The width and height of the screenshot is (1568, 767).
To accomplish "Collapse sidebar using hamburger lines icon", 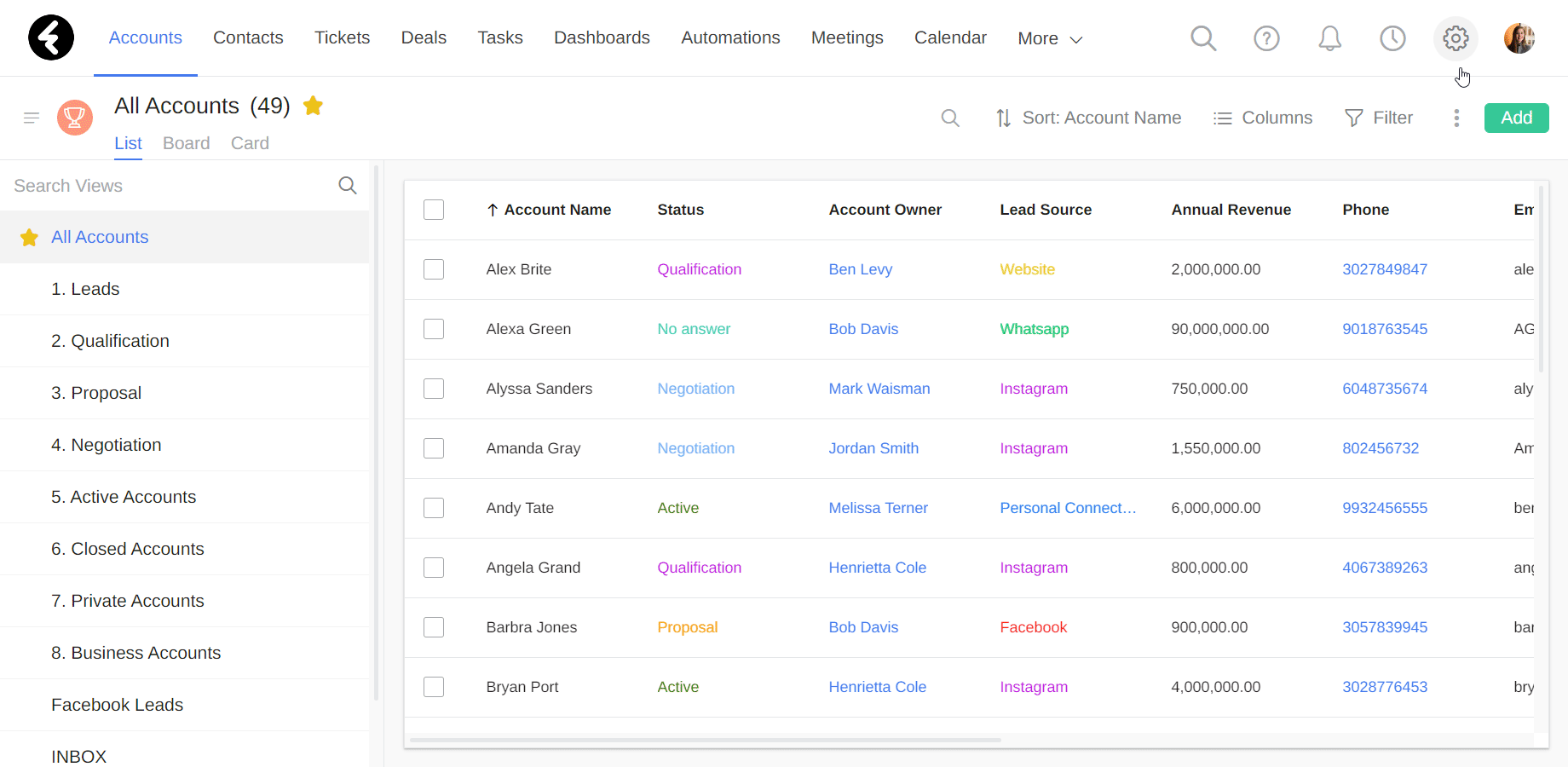I will tap(32, 118).
